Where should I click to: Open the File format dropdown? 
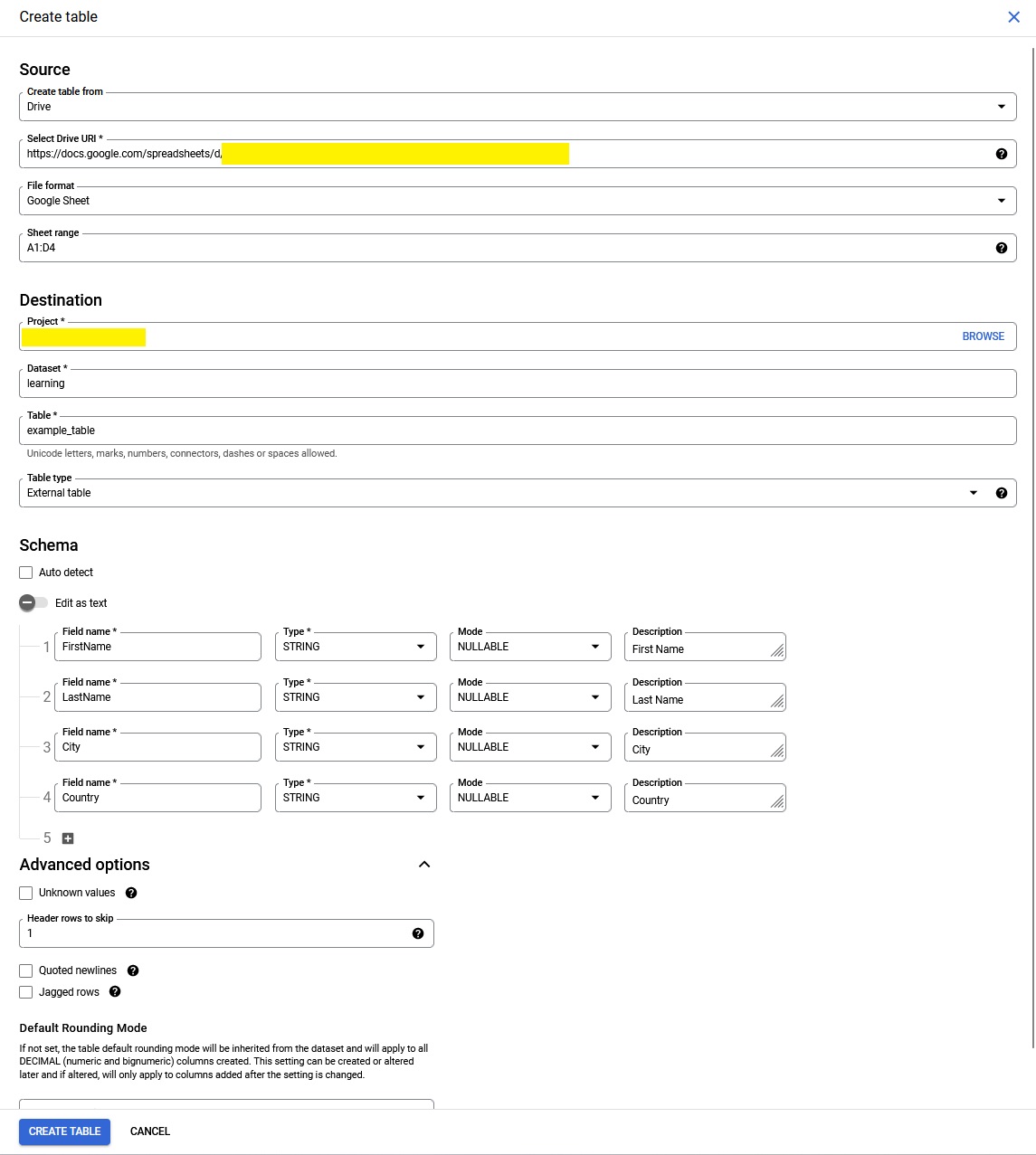[x=518, y=201]
